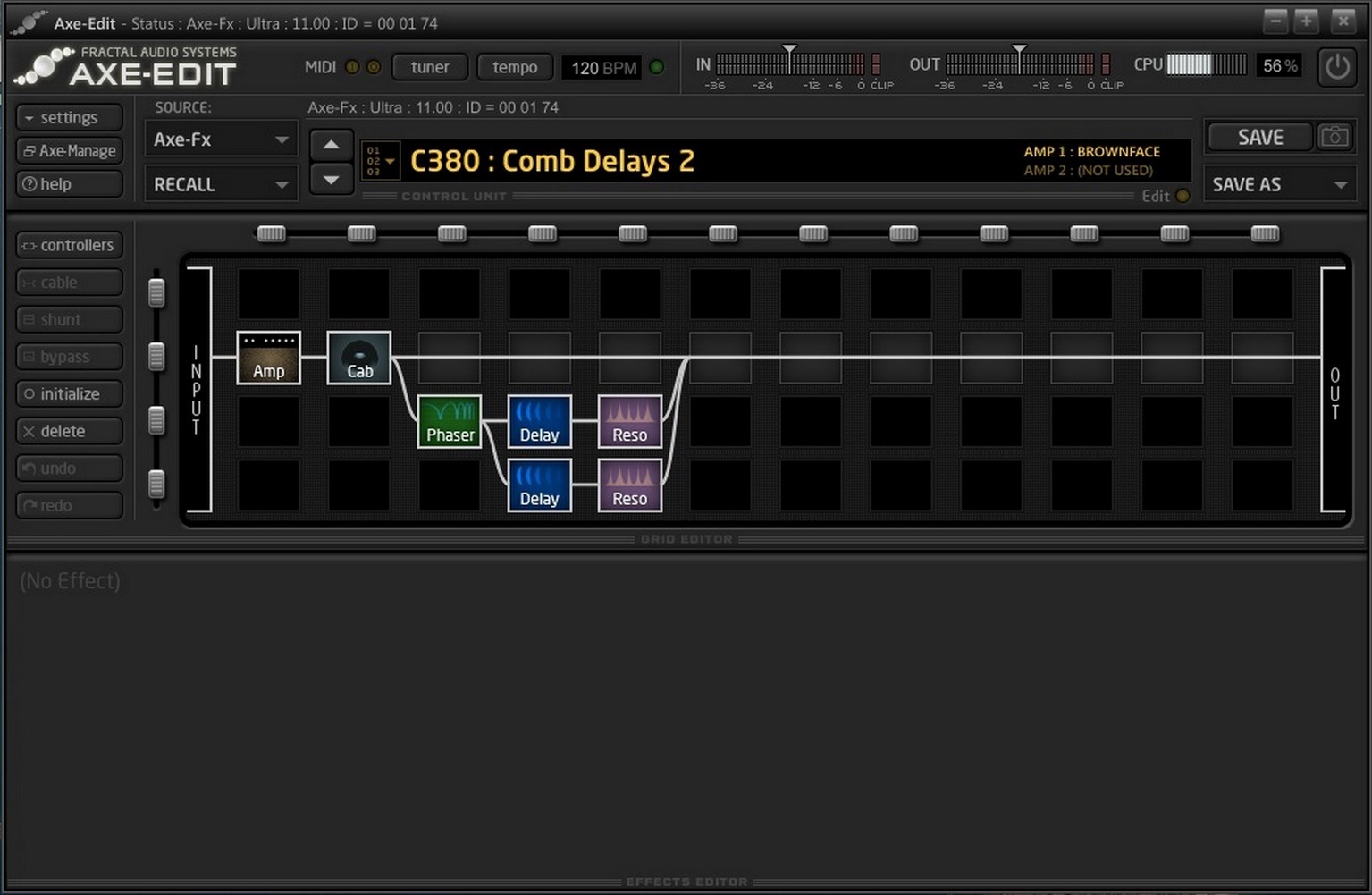Select the Amp block in the grid
Image resolution: width=1372 pixels, height=895 pixels.
coord(268,358)
